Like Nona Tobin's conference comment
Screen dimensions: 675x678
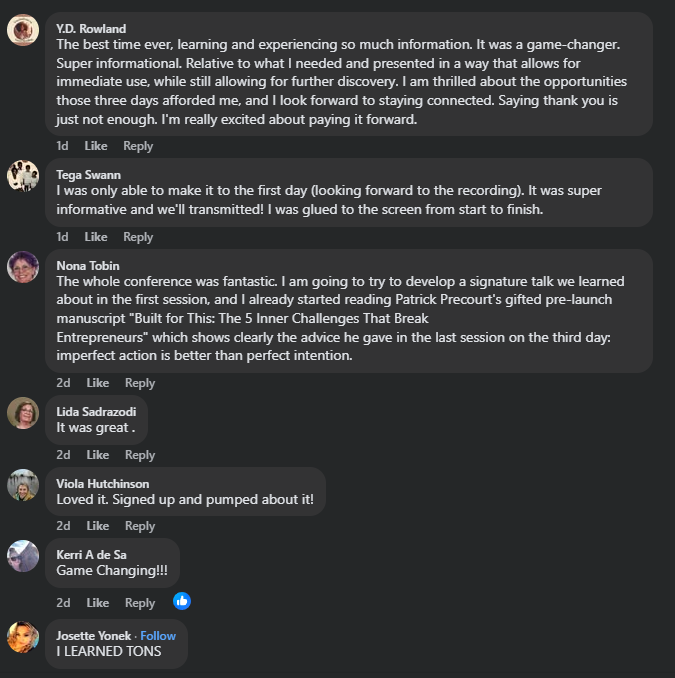[x=98, y=383]
